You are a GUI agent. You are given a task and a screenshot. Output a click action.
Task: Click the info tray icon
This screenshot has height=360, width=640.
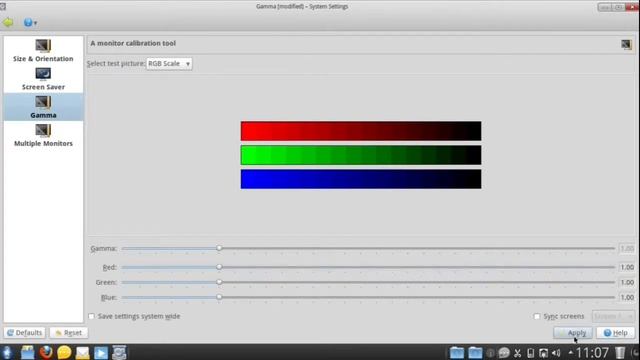[x=491, y=353]
